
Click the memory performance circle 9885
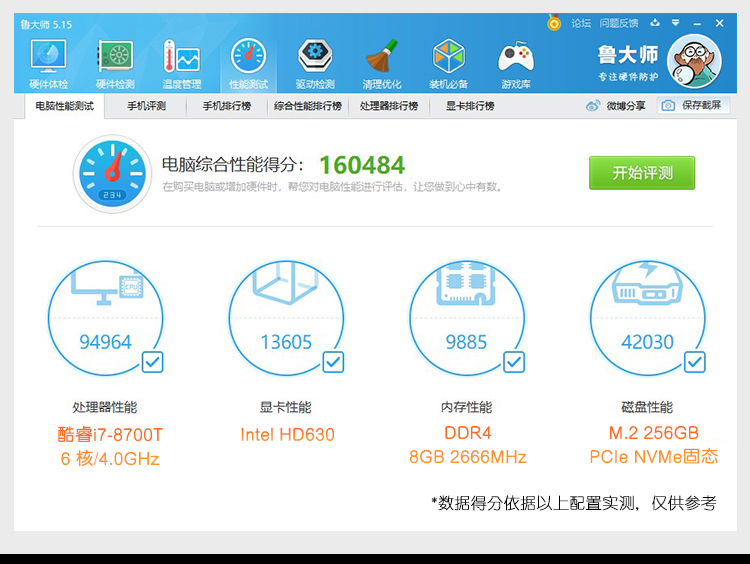pos(466,318)
